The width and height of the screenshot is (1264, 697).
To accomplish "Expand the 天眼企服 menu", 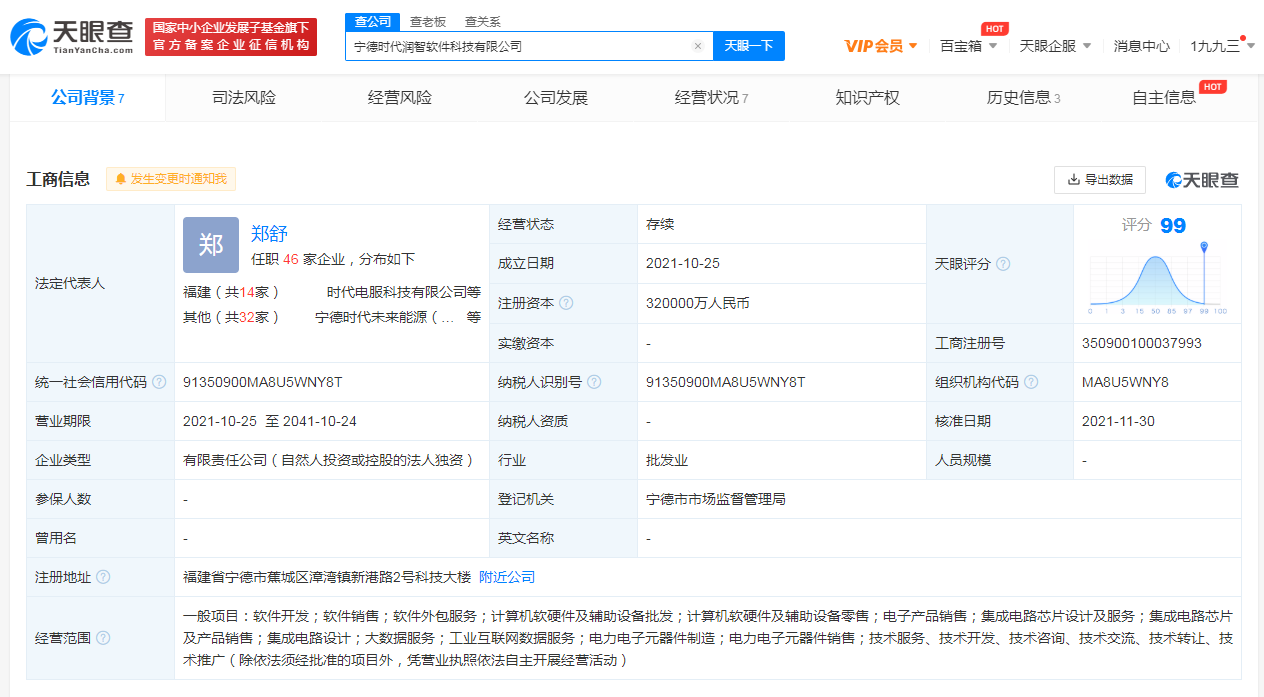I will coord(1055,46).
